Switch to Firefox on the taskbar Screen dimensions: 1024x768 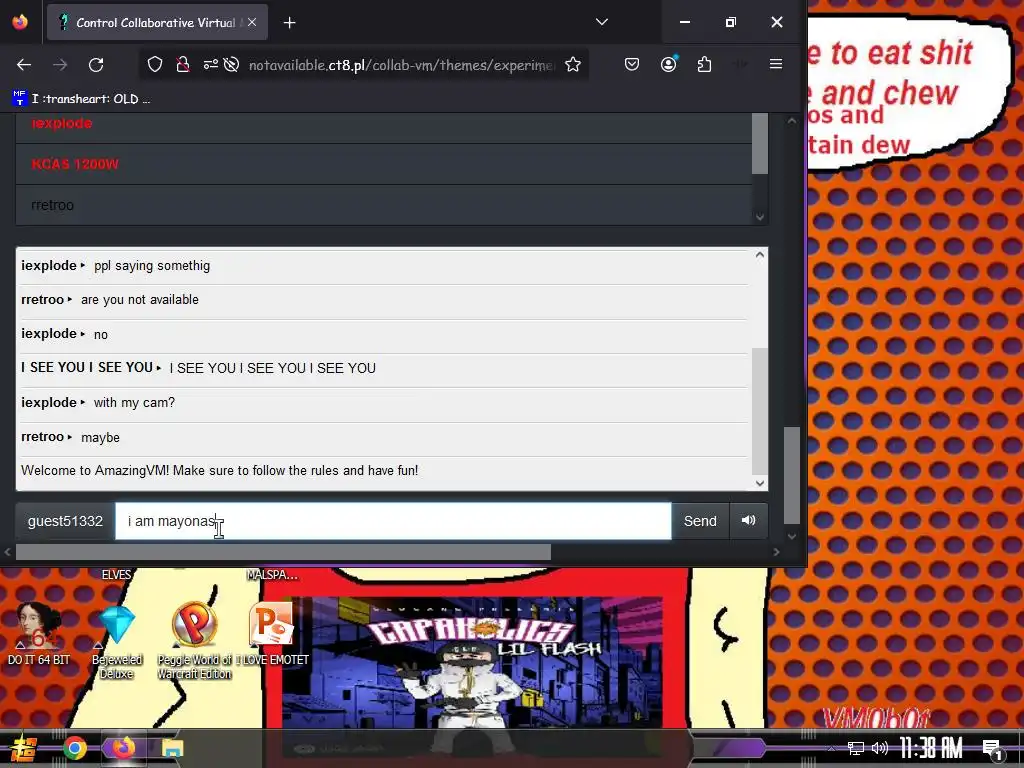(x=123, y=748)
